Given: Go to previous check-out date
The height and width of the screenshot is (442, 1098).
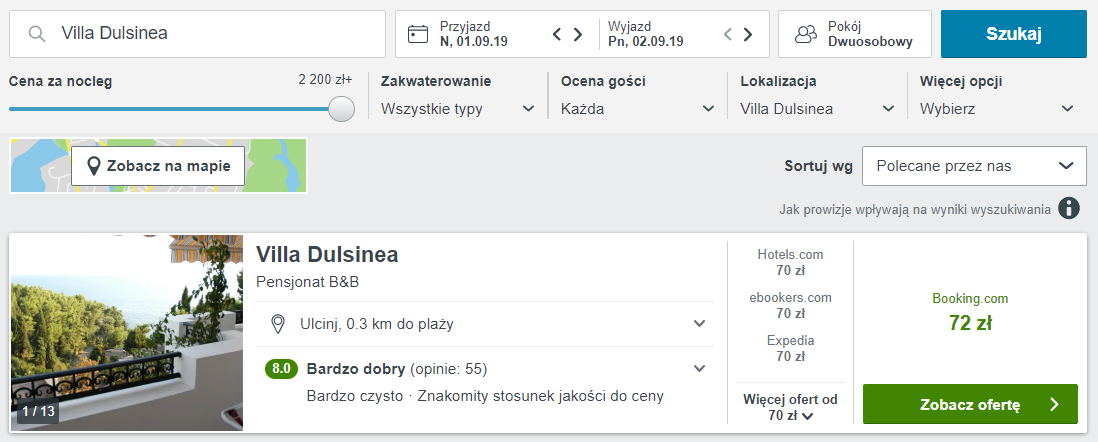Looking at the screenshot, I should [728, 34].
